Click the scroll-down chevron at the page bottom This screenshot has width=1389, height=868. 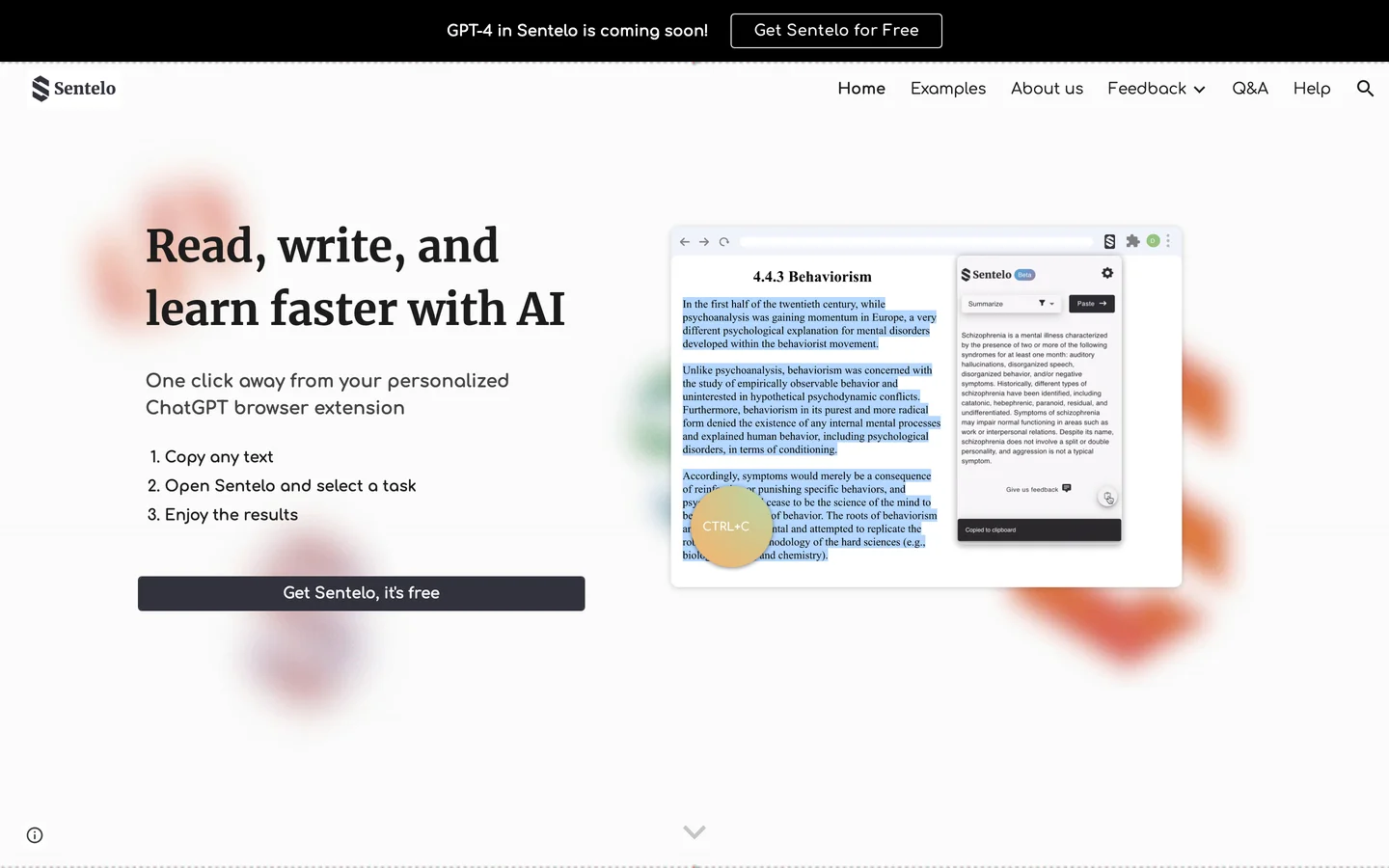(x=694, y=831)
